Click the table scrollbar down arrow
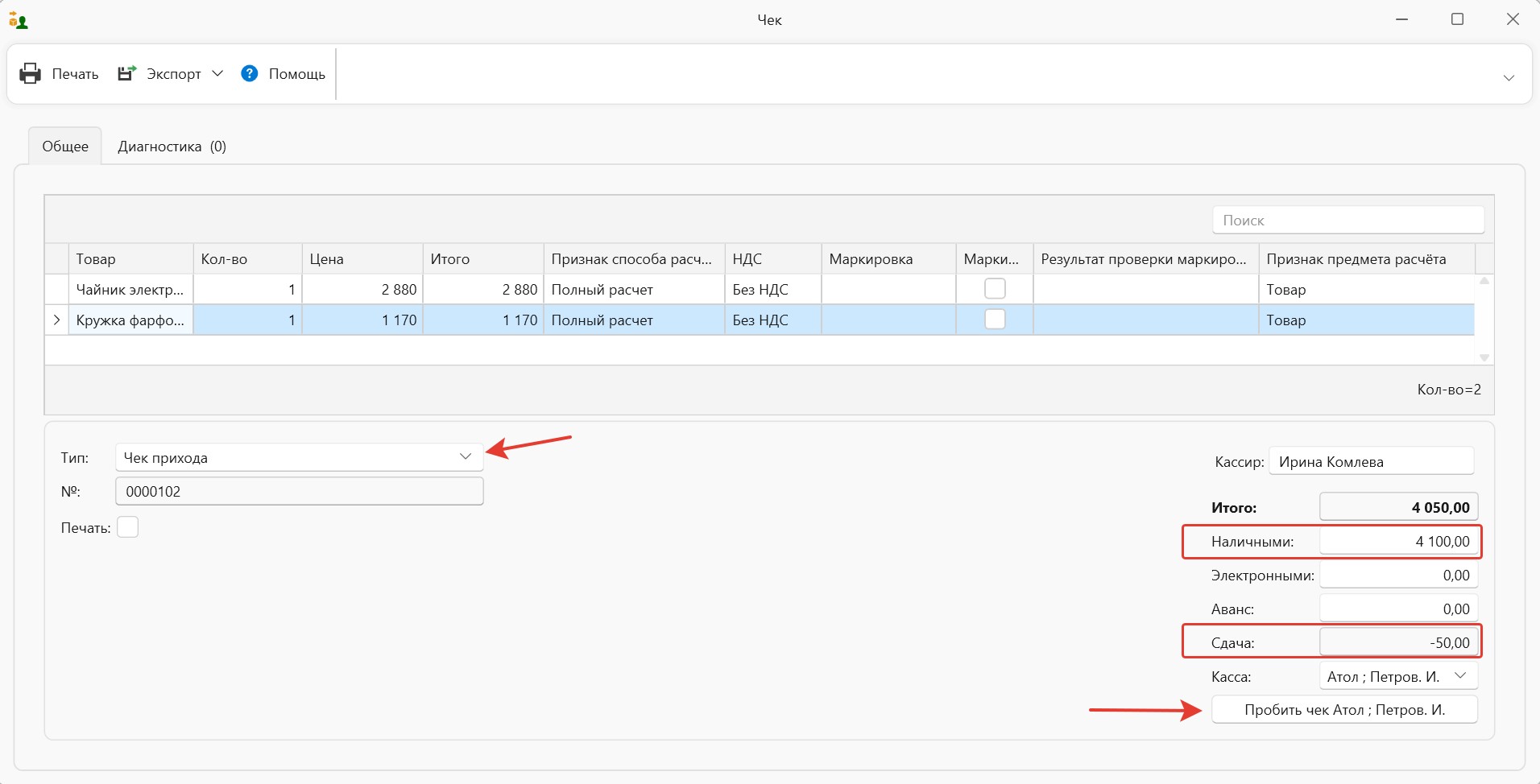Image resolution: width=1540 pixels, height=784 pixels. 1484,357
